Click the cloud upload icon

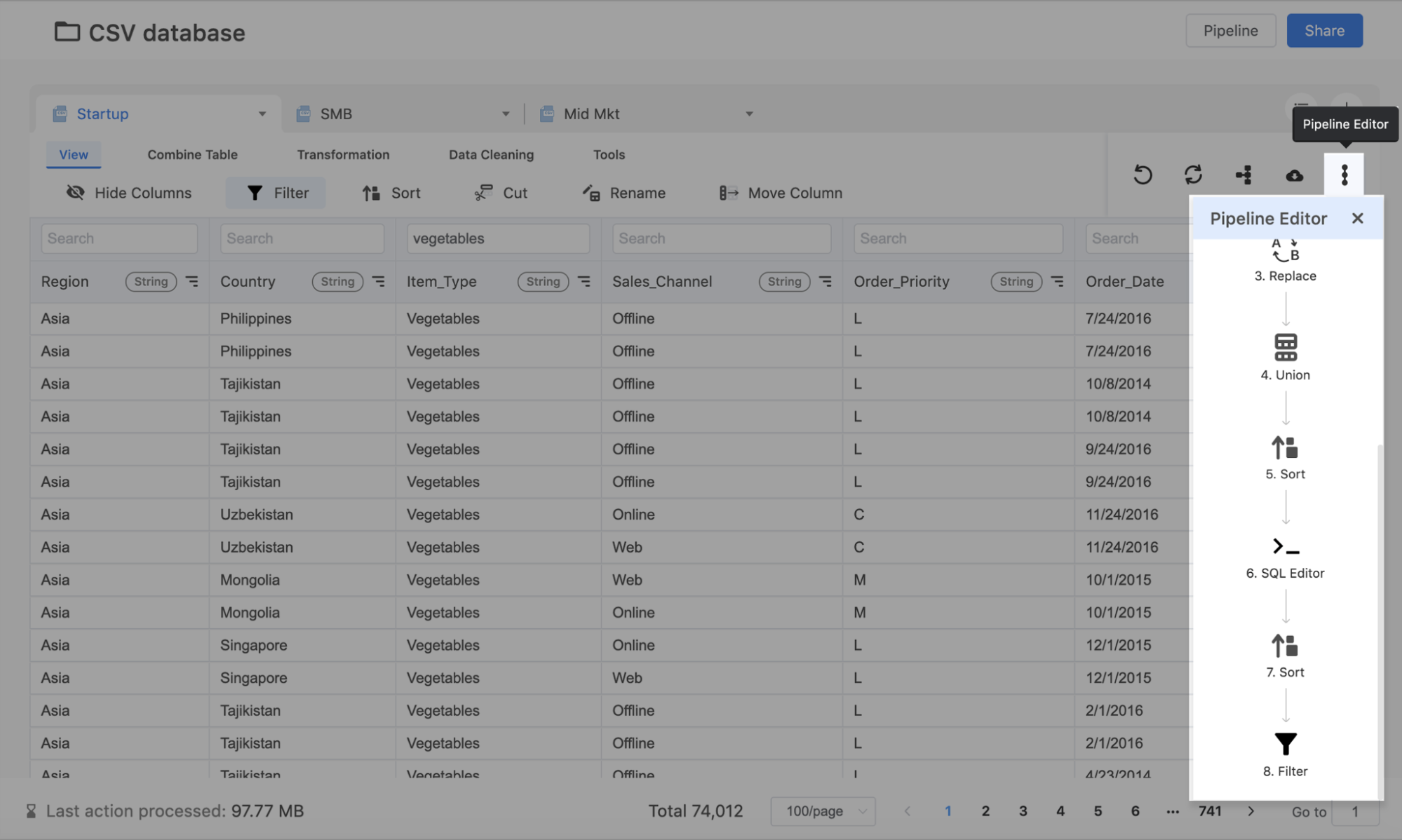pyautogui.click(x=1294, y=175)
